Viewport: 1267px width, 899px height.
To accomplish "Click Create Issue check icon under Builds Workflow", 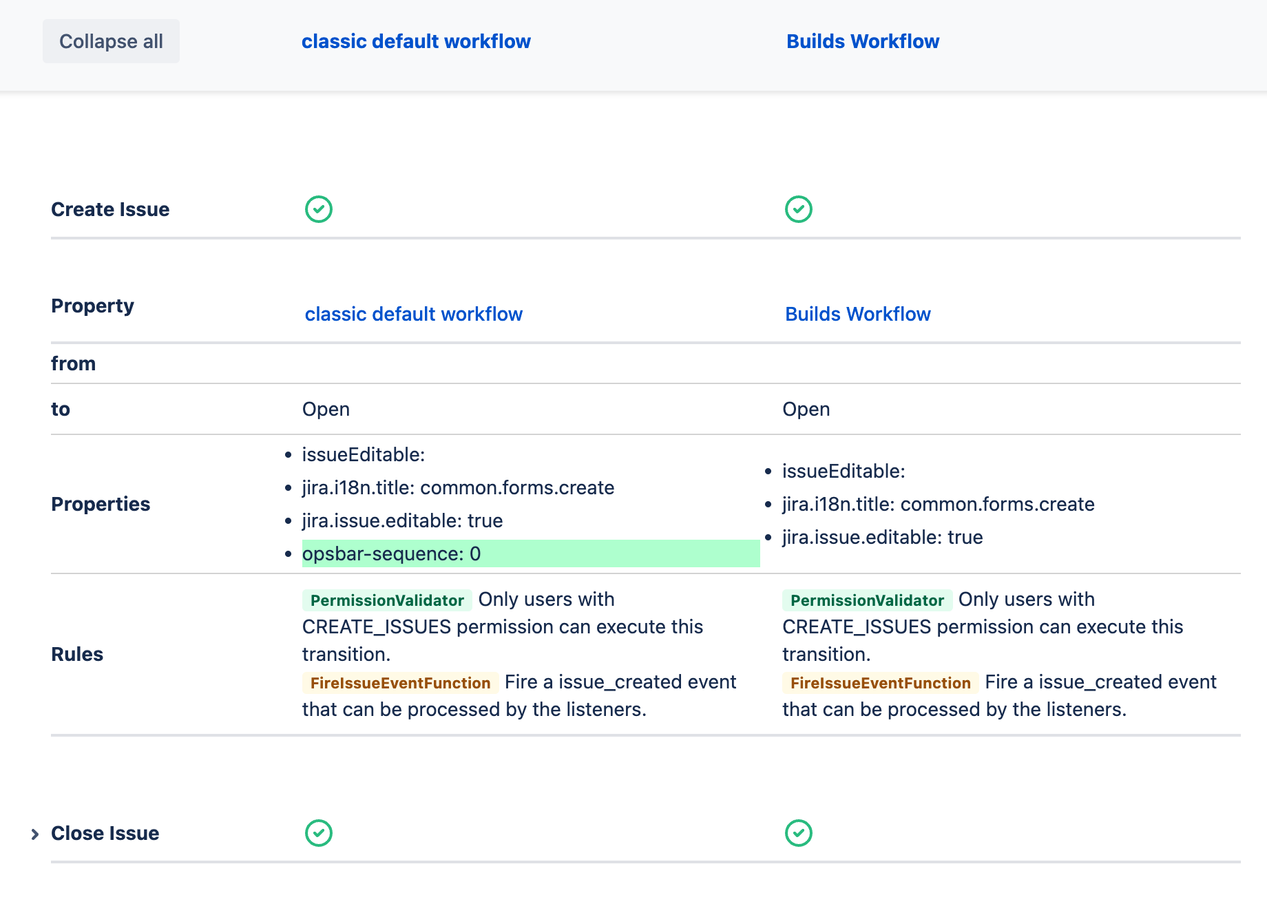I will pos(798,209).
